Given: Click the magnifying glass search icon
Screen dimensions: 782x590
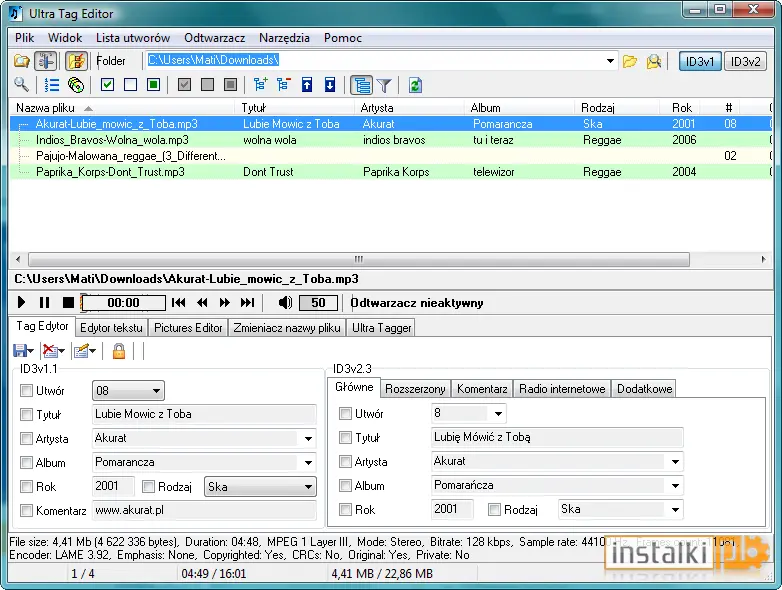Looking at the screenshot, I should [21, 85].
